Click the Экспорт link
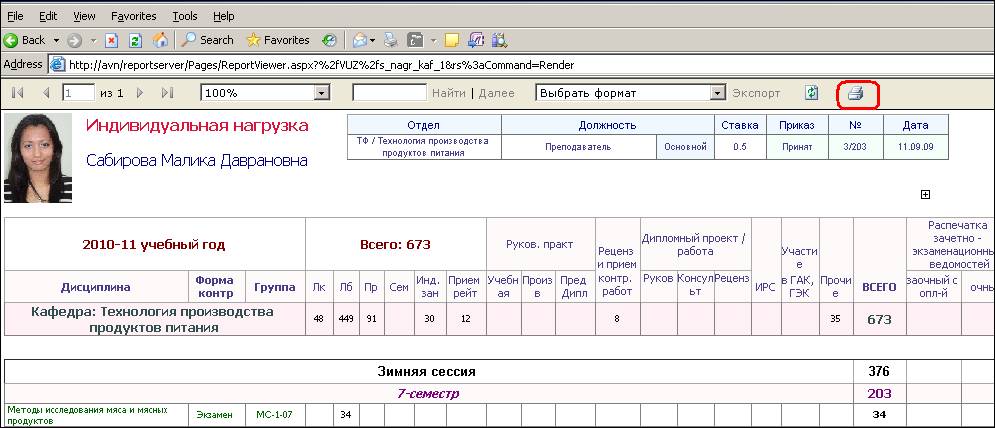 coord(756,93)
